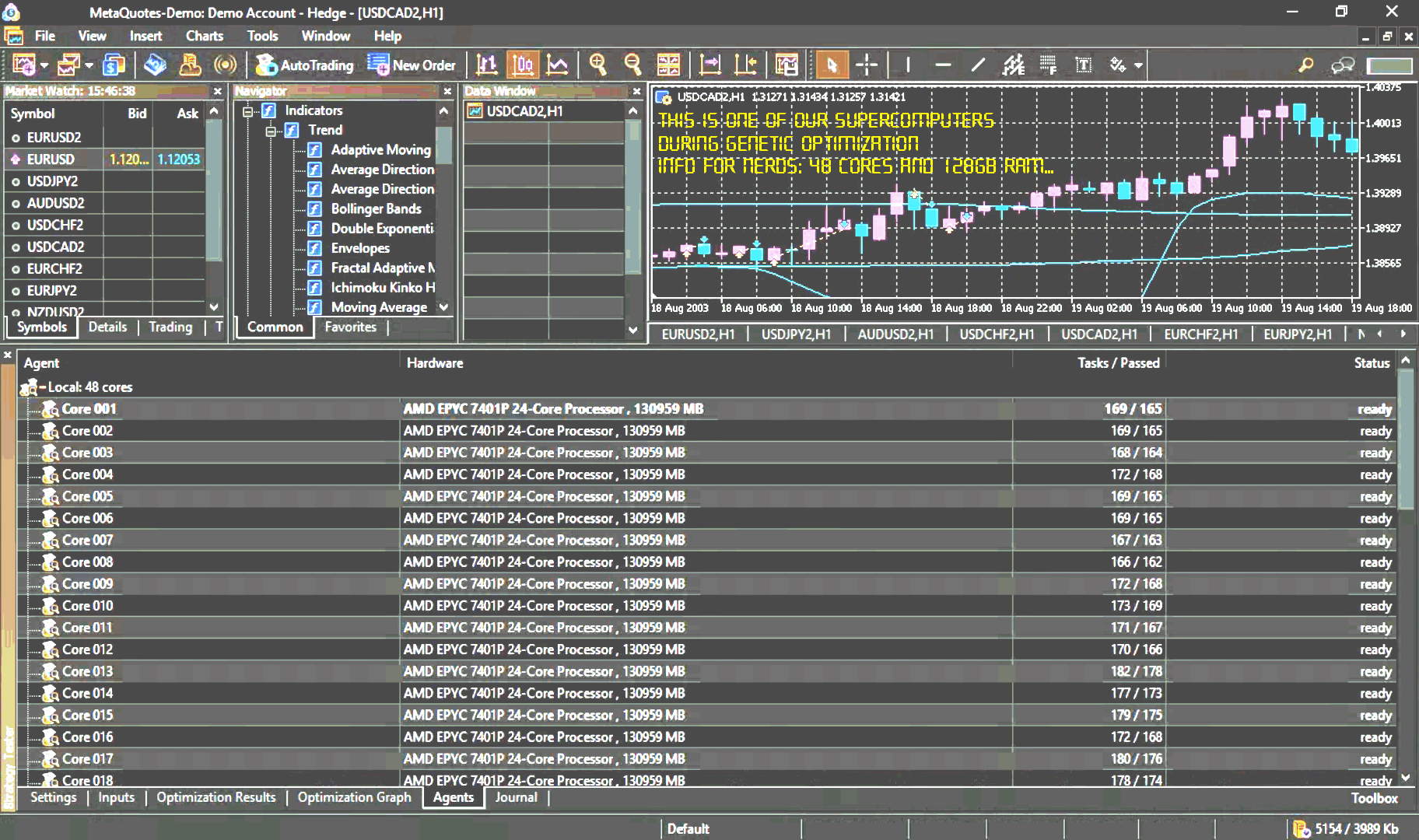Open the chat speech-bubble icon
The width and height of the screenshot is (1419, 840).
coord(1343,65)
